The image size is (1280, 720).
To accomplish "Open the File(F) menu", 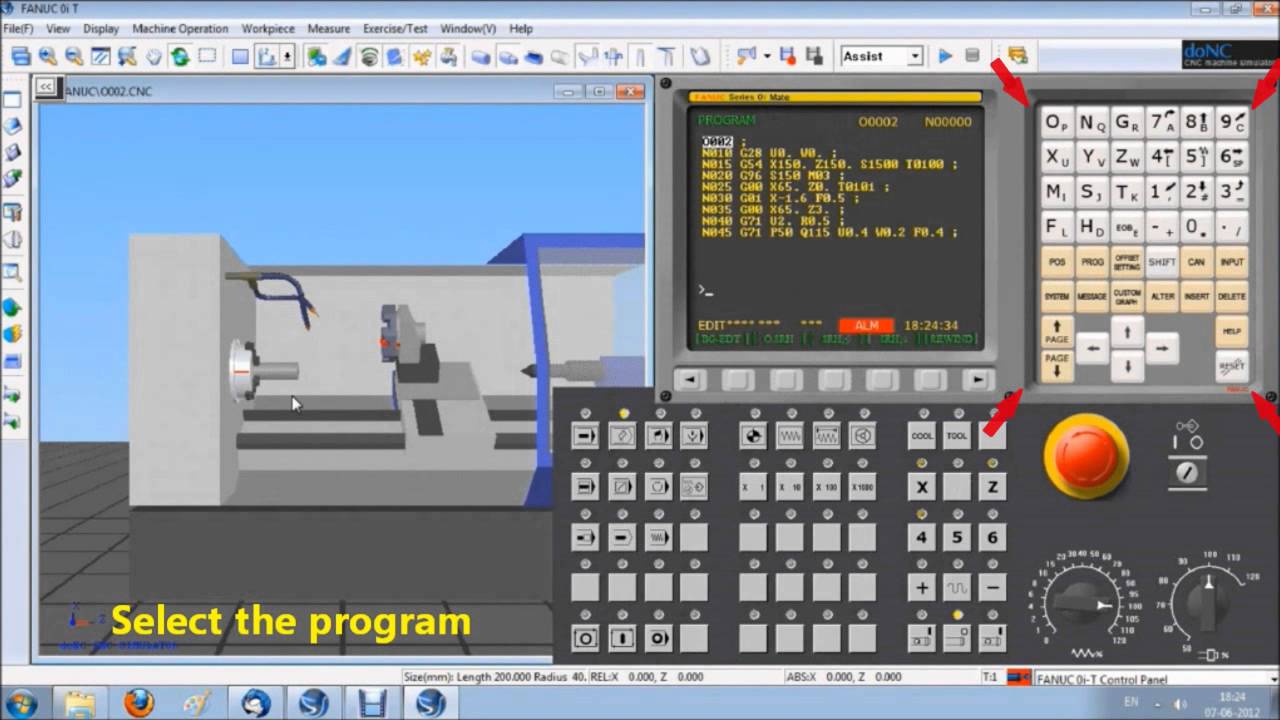I will (18, 29).
